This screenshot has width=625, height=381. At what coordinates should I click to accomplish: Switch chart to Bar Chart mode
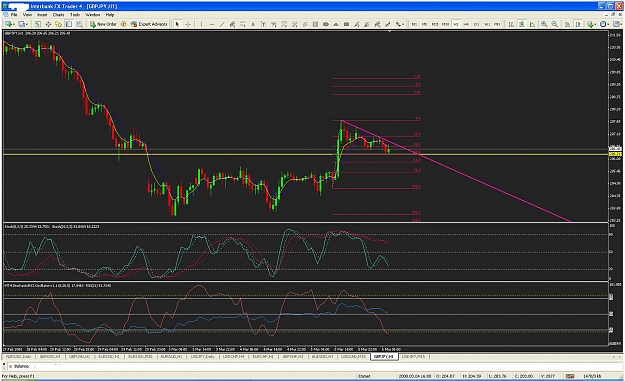click(x=511, y=24)
